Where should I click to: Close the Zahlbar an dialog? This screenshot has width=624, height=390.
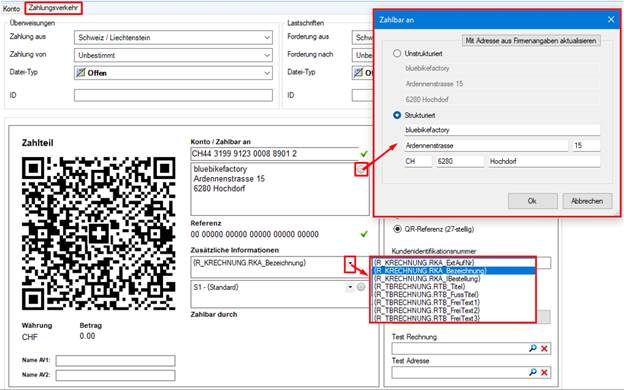coord(611,20)
